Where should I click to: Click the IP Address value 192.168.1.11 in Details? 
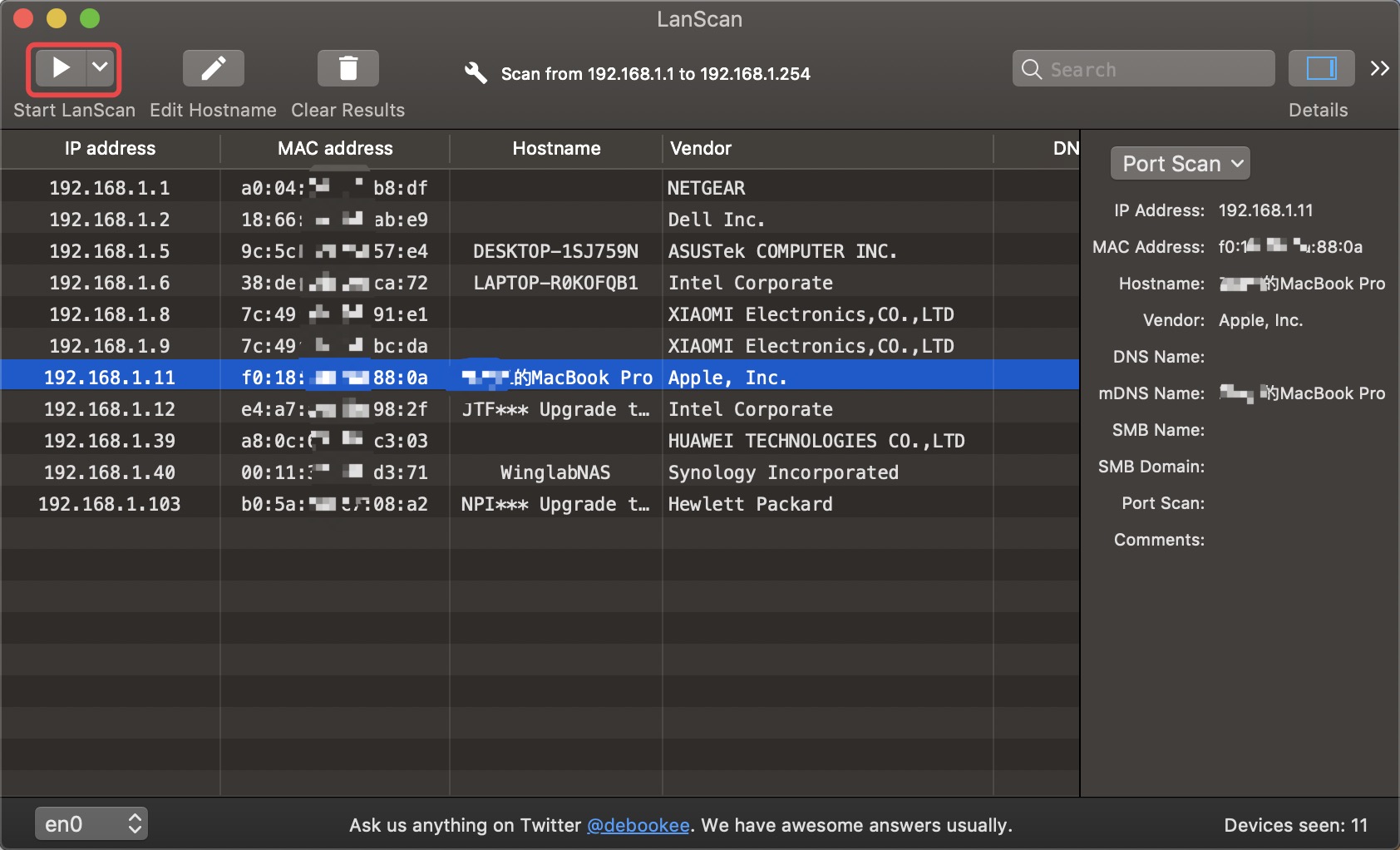(x=1265, y=210)
